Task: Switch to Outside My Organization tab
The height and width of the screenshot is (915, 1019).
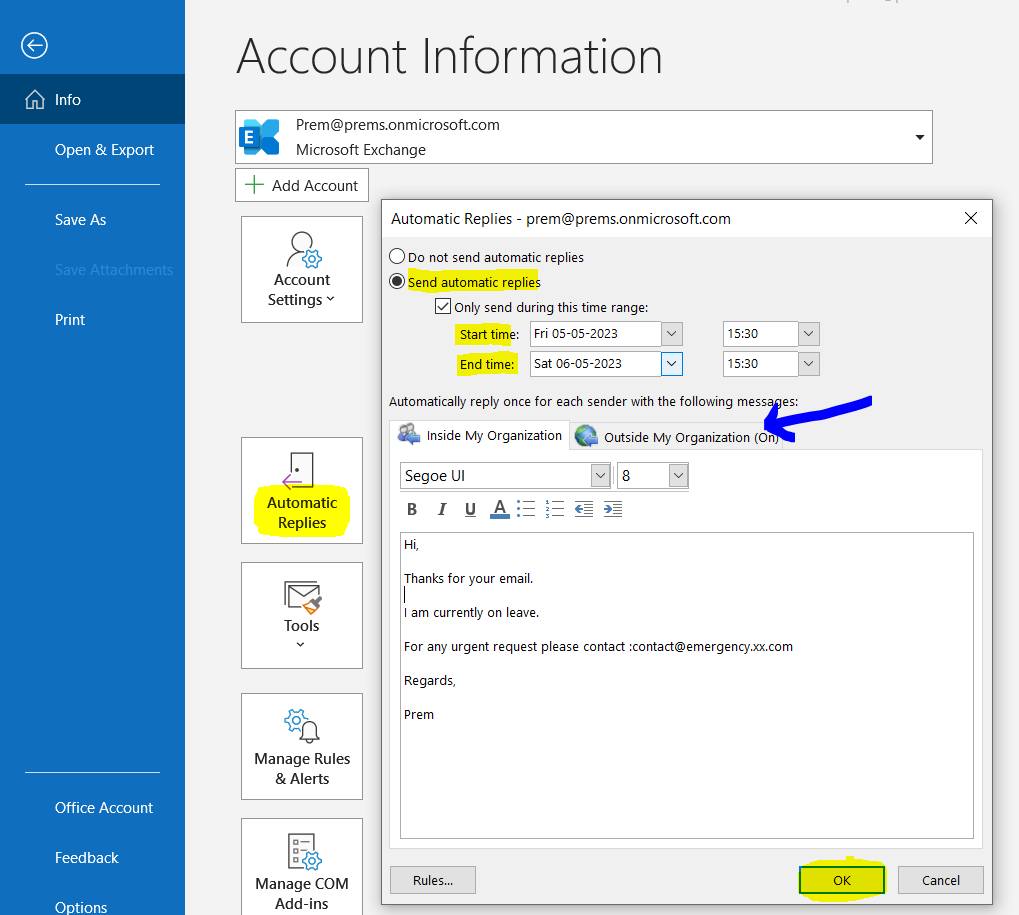Action: pyautogui.click(x=677, y=437)
